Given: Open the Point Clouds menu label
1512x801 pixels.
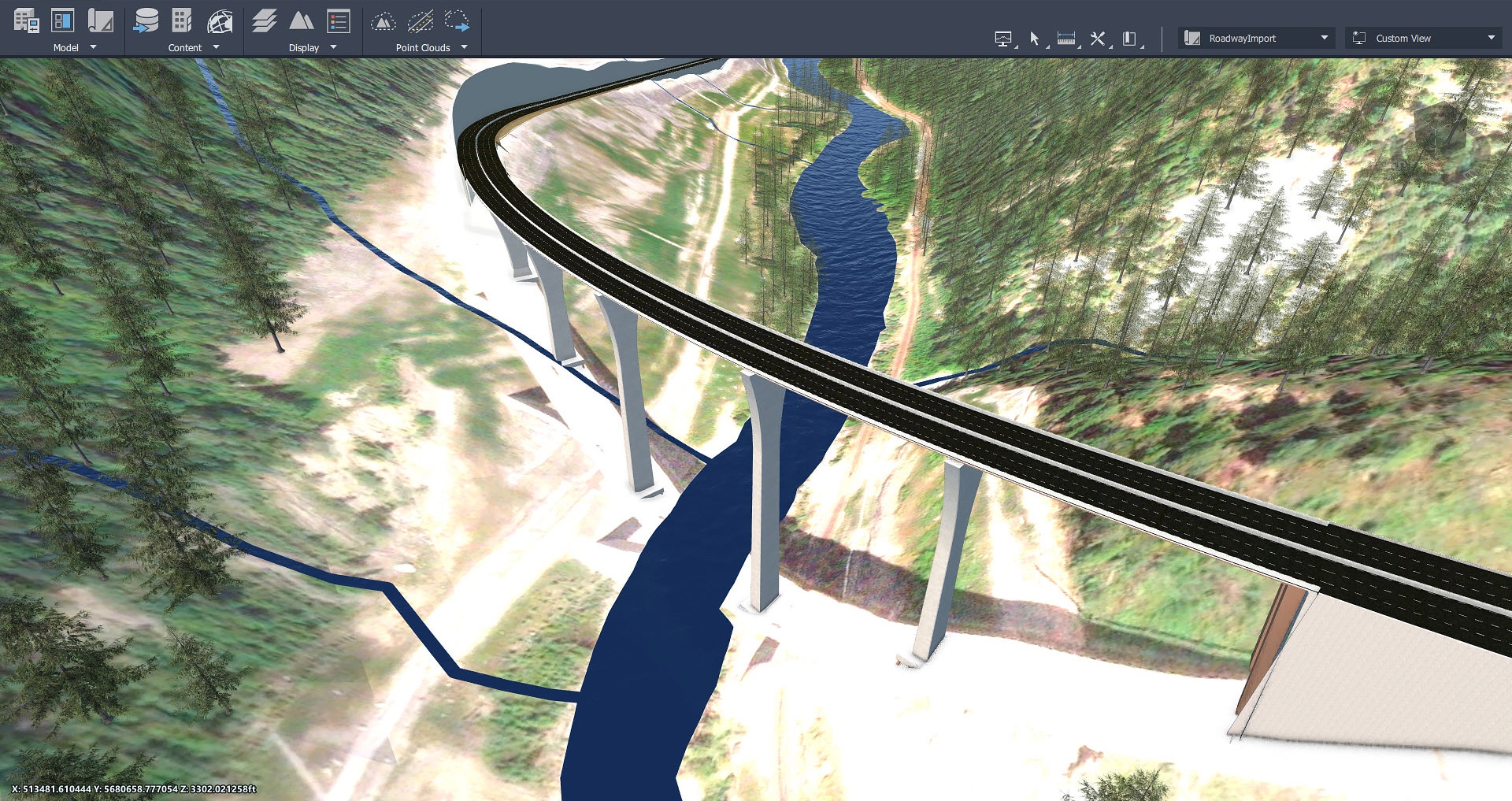Looking at the screenshot, I should [x=423, y=47].
